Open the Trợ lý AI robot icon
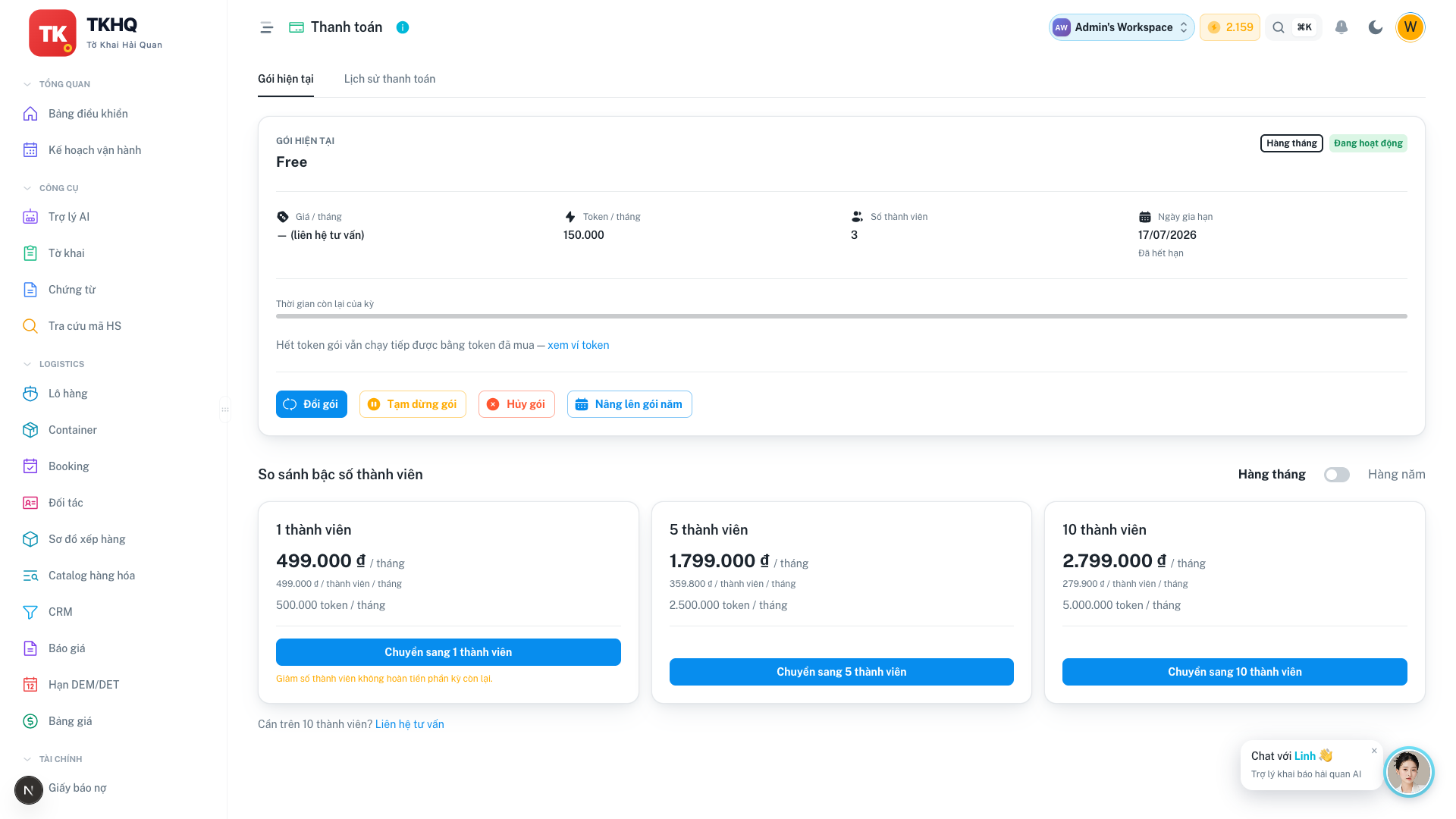This screenshot has height=819, width=1456. (30, 217)
